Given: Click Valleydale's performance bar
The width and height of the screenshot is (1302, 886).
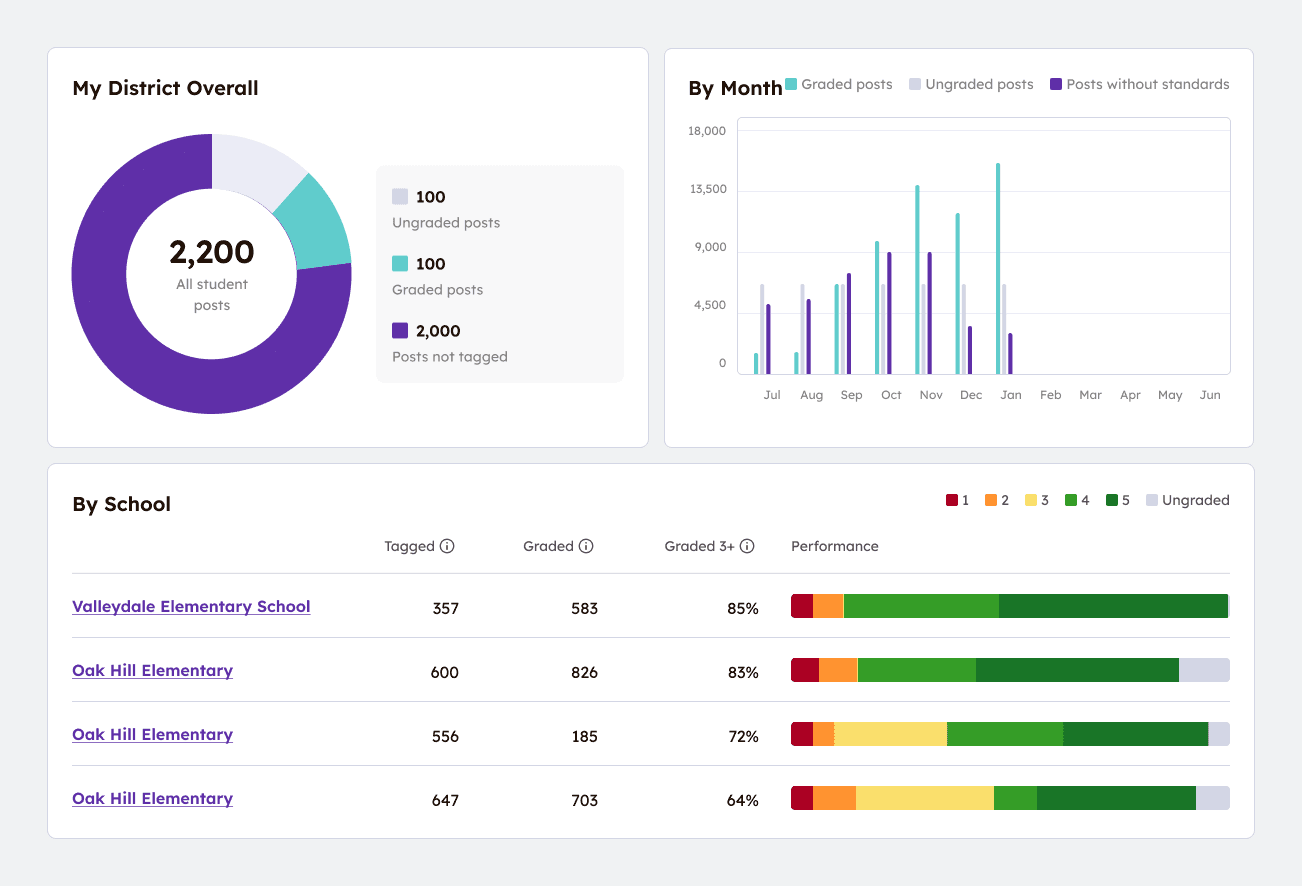Looking at the screenshot, I should (1010, 605).
